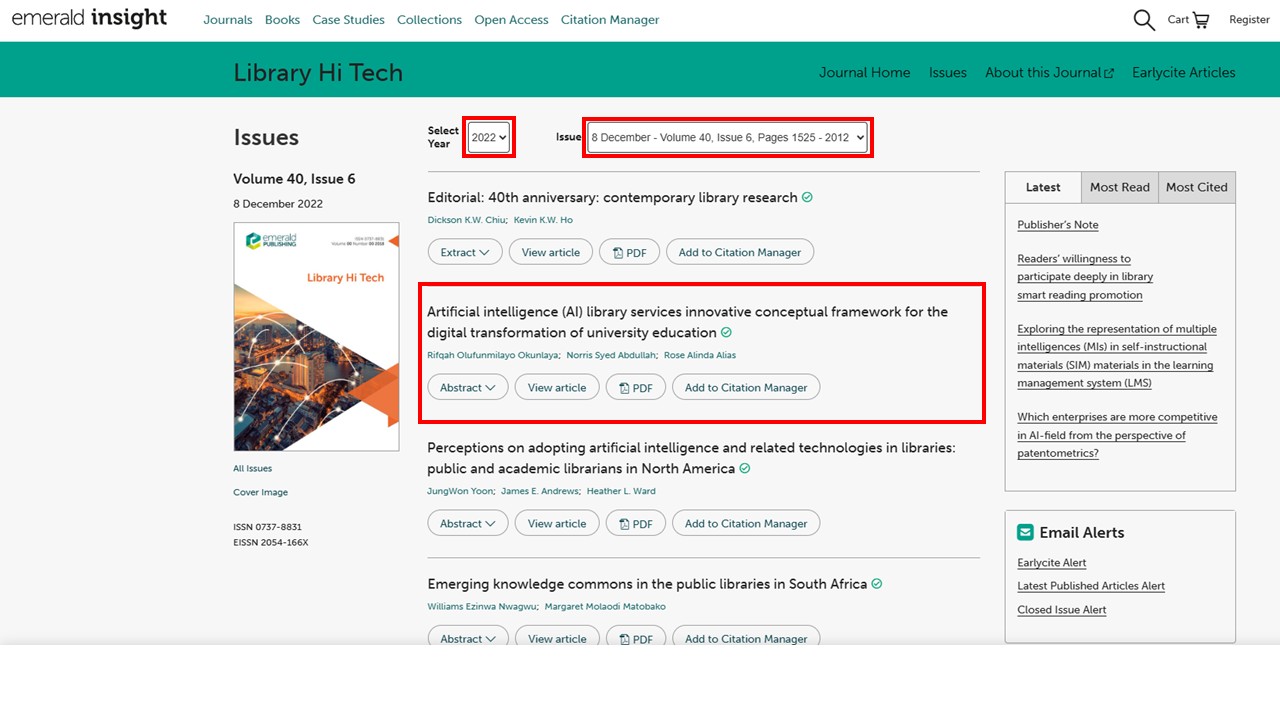Open Readers' willingness to participate article
Image resolution: width=1280 pixels, height=720 pixels.
pos(1085,277)
